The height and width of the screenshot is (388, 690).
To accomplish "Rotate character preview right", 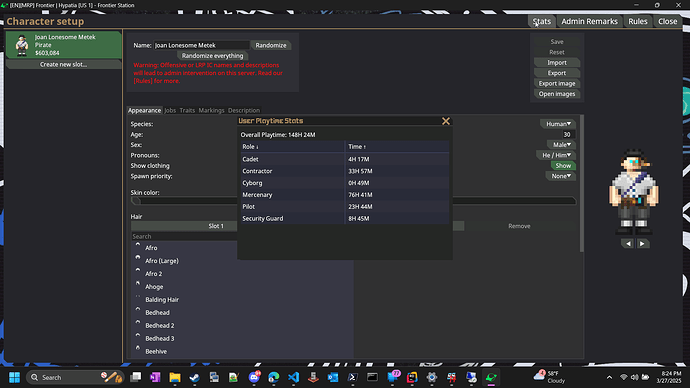I will click(x=642, y=244).
